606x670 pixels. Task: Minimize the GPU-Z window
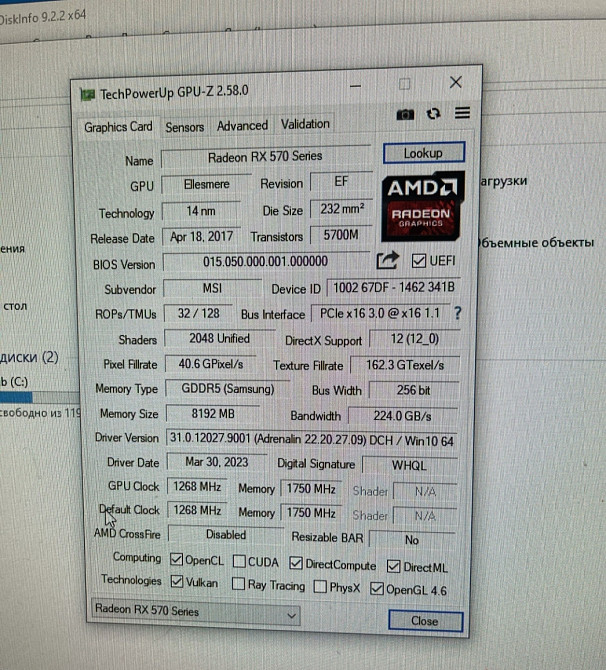(355, 86)
